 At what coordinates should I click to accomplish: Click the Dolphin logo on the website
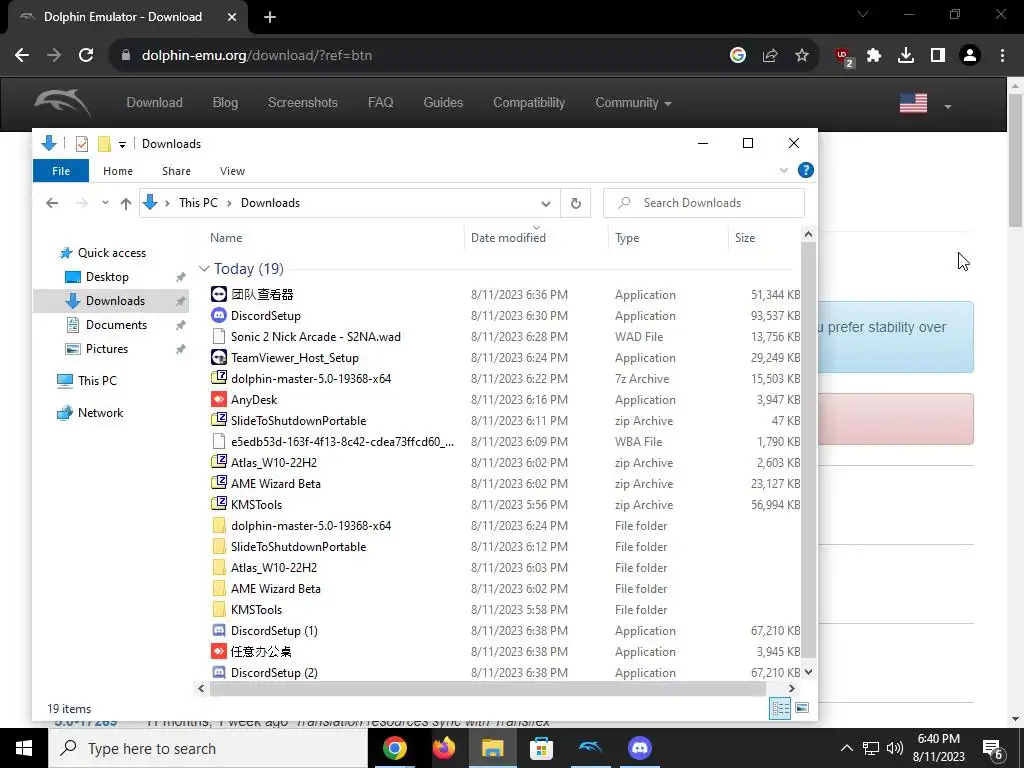tap(63, 103)
